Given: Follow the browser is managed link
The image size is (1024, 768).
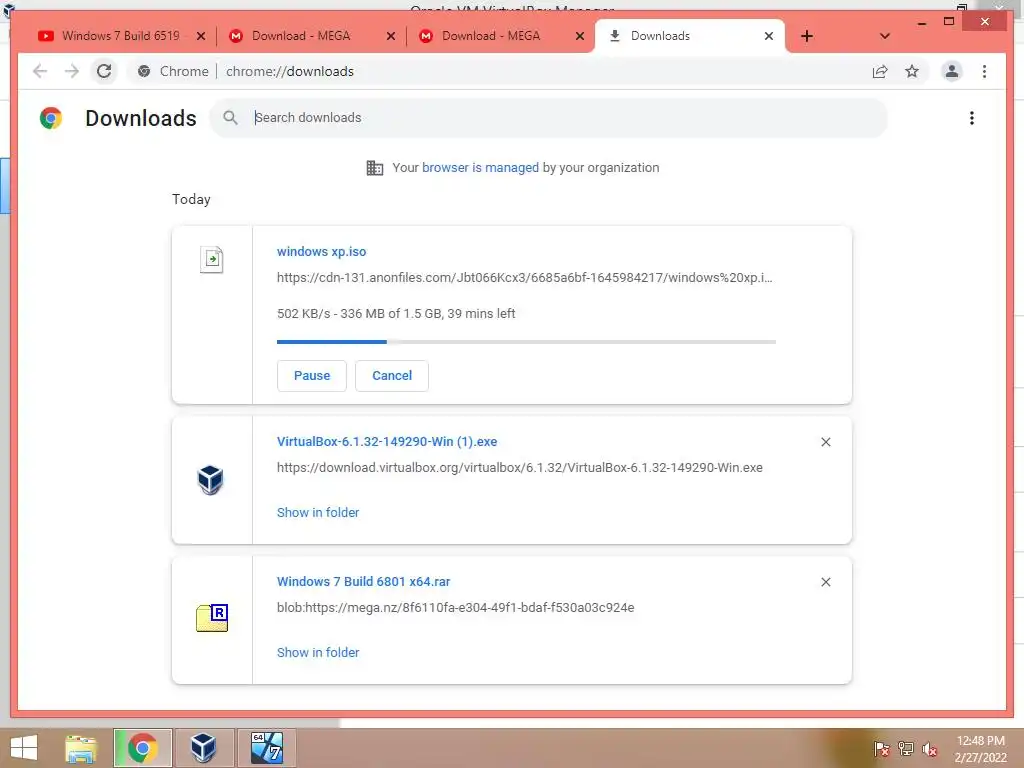Looking at the screenshot, I should click(480, 167).
